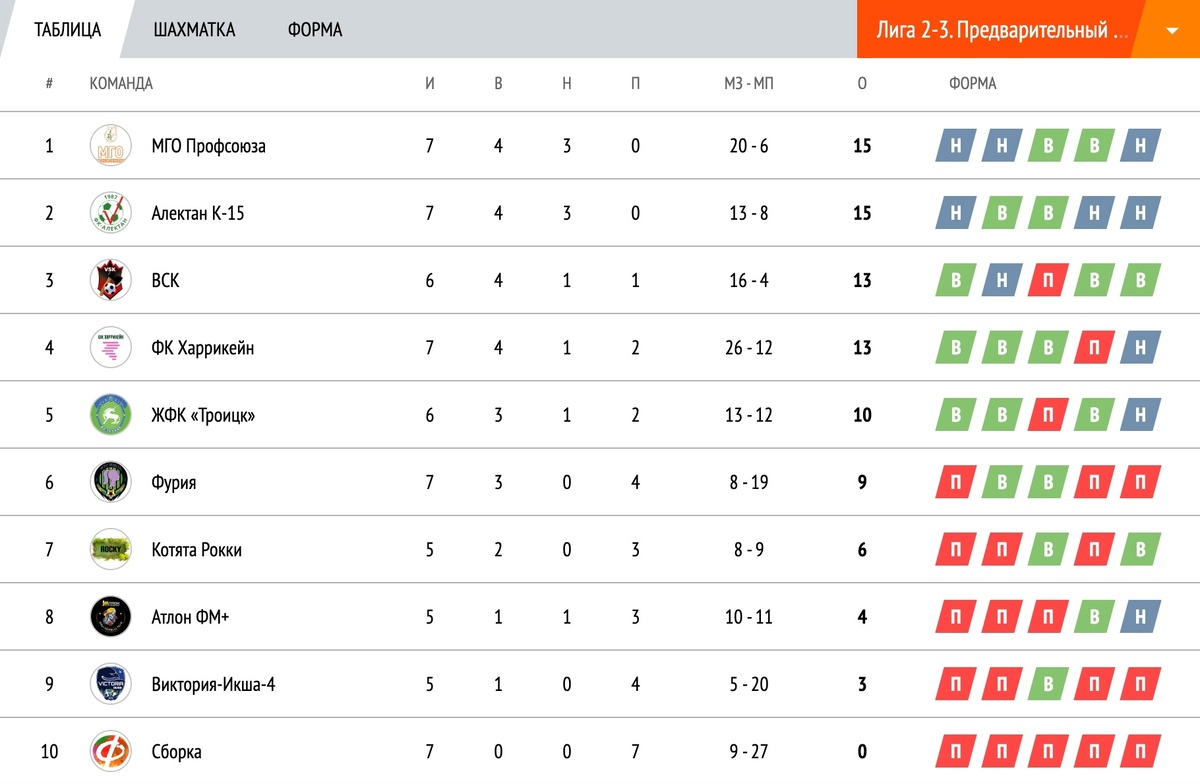Screen dimensions: 1200x784
Task: Click МГО Профсоюза's first Н form badge
Action: (x=956, y=146)
